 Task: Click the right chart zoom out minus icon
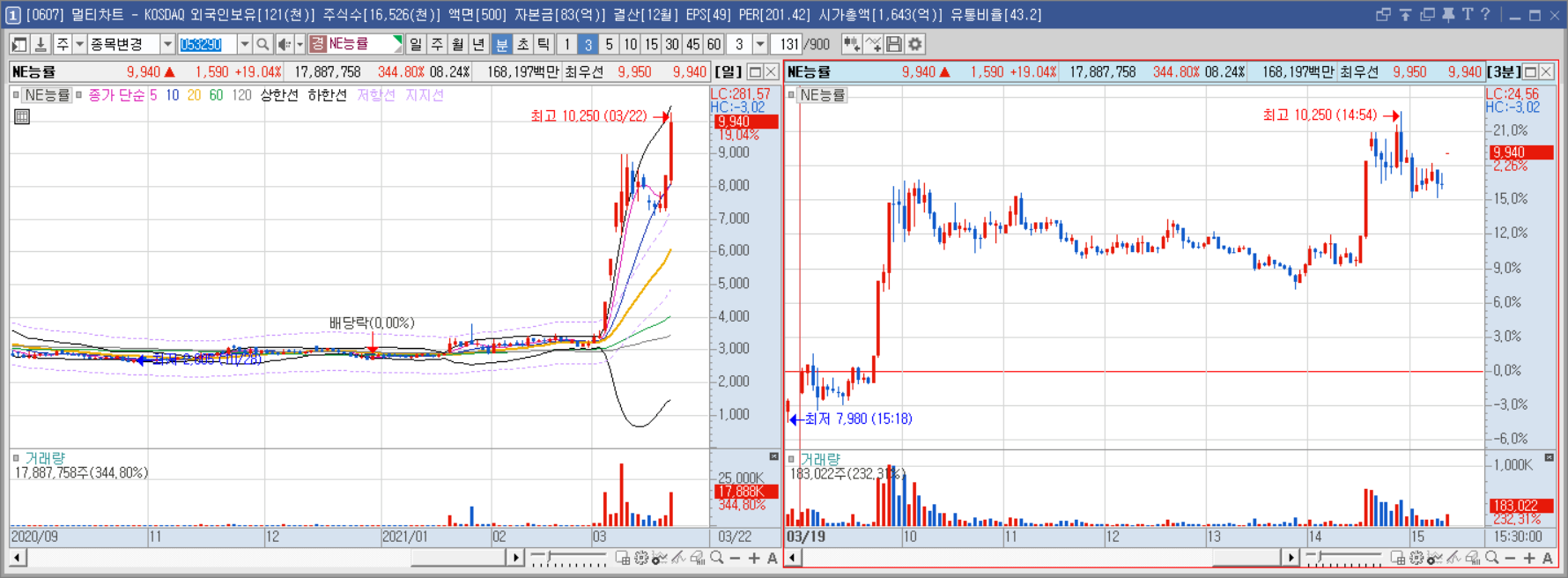[x=1511, y=558]
